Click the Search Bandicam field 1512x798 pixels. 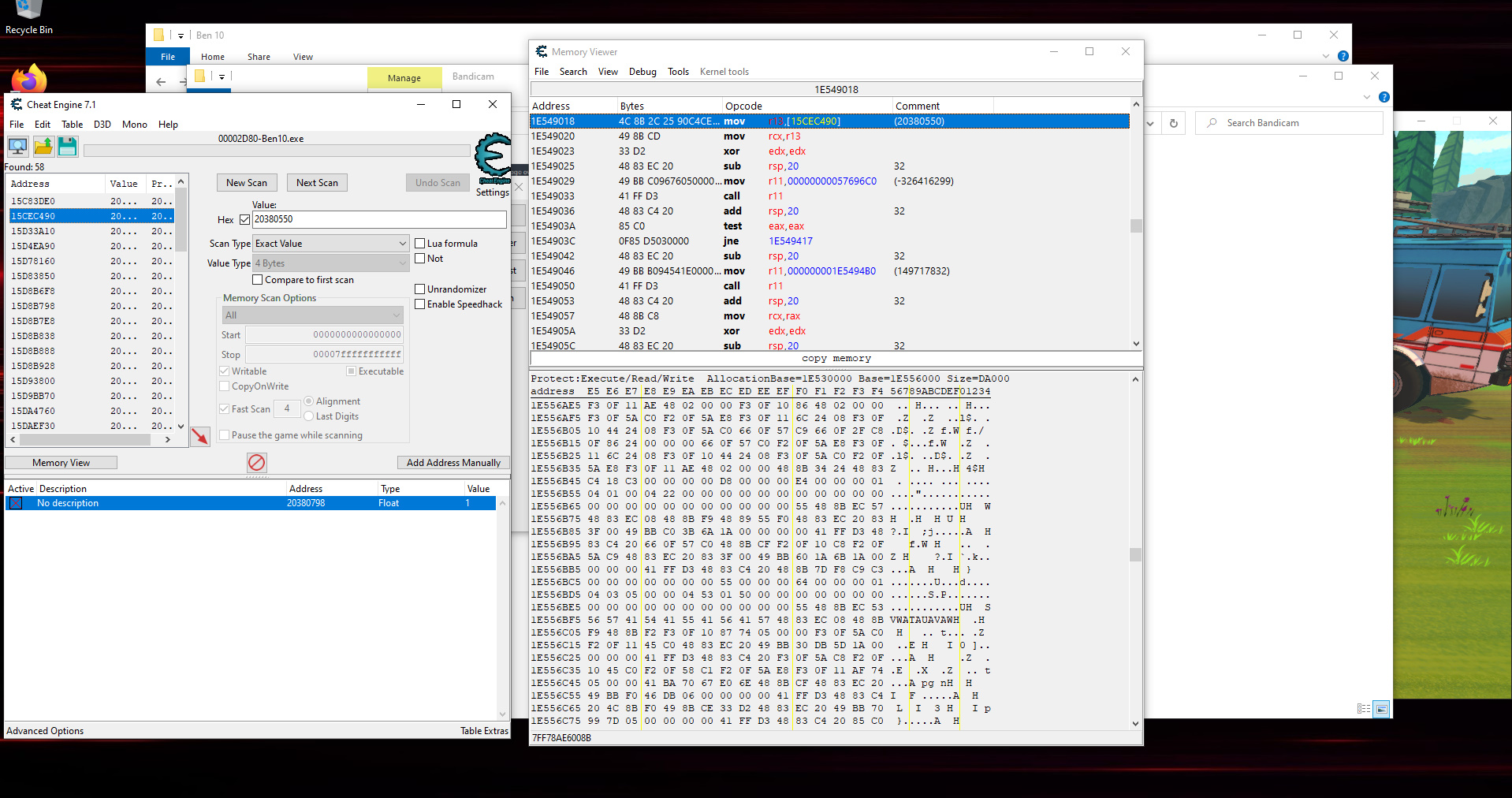click(x=1290, y=123)
